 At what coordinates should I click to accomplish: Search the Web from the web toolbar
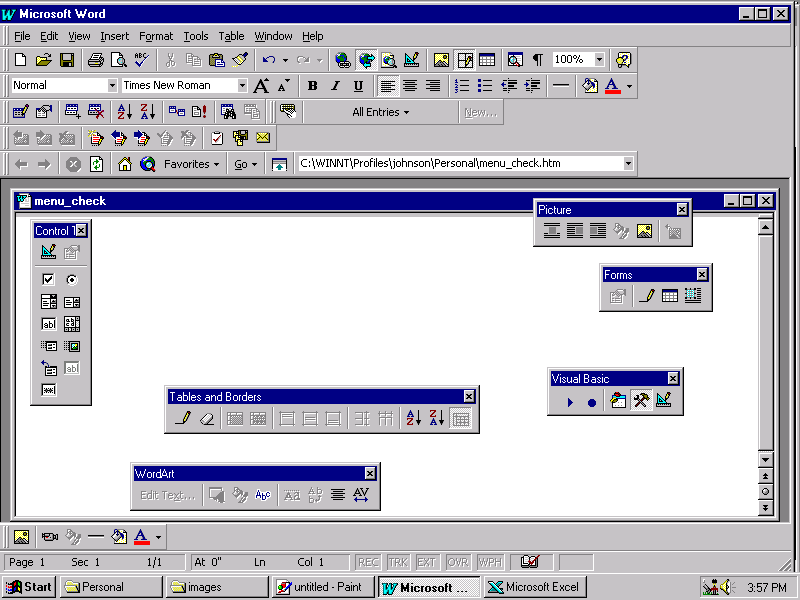148,164
